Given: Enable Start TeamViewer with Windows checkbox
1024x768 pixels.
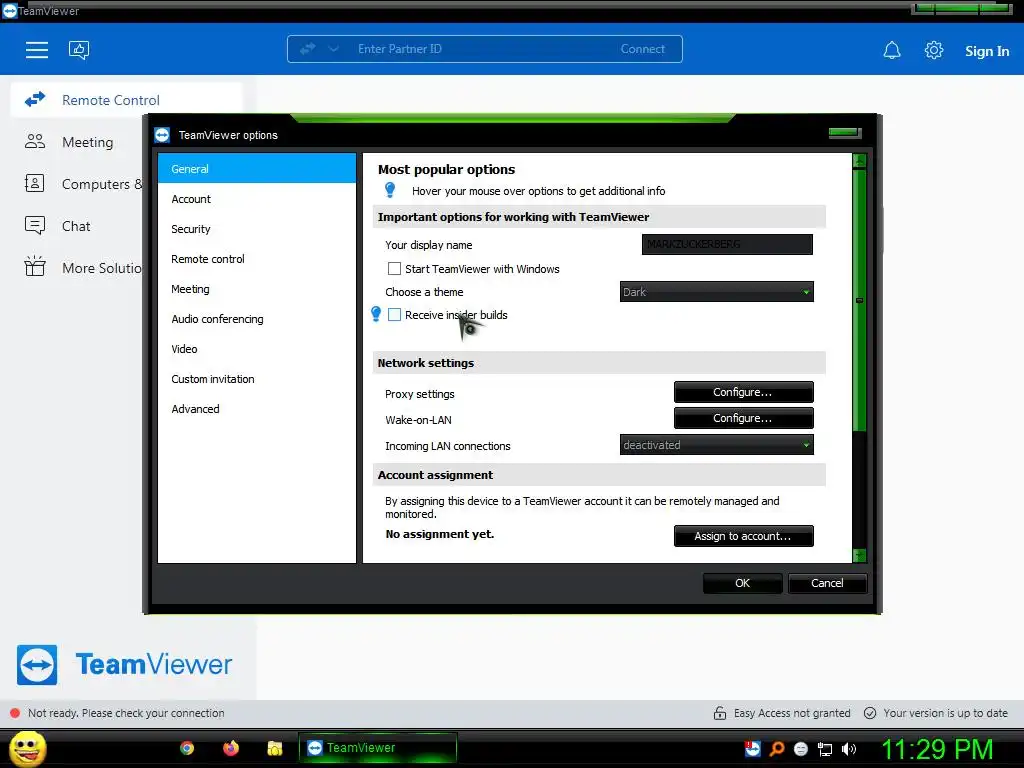Looking at the screenshot, I should click(394, 268).
